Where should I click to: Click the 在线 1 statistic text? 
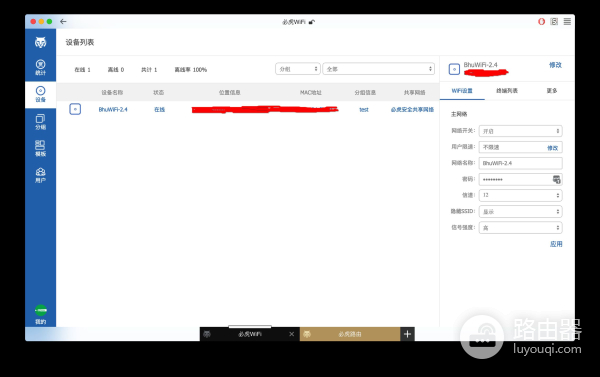pyautogui.click(x=82, y=70)
